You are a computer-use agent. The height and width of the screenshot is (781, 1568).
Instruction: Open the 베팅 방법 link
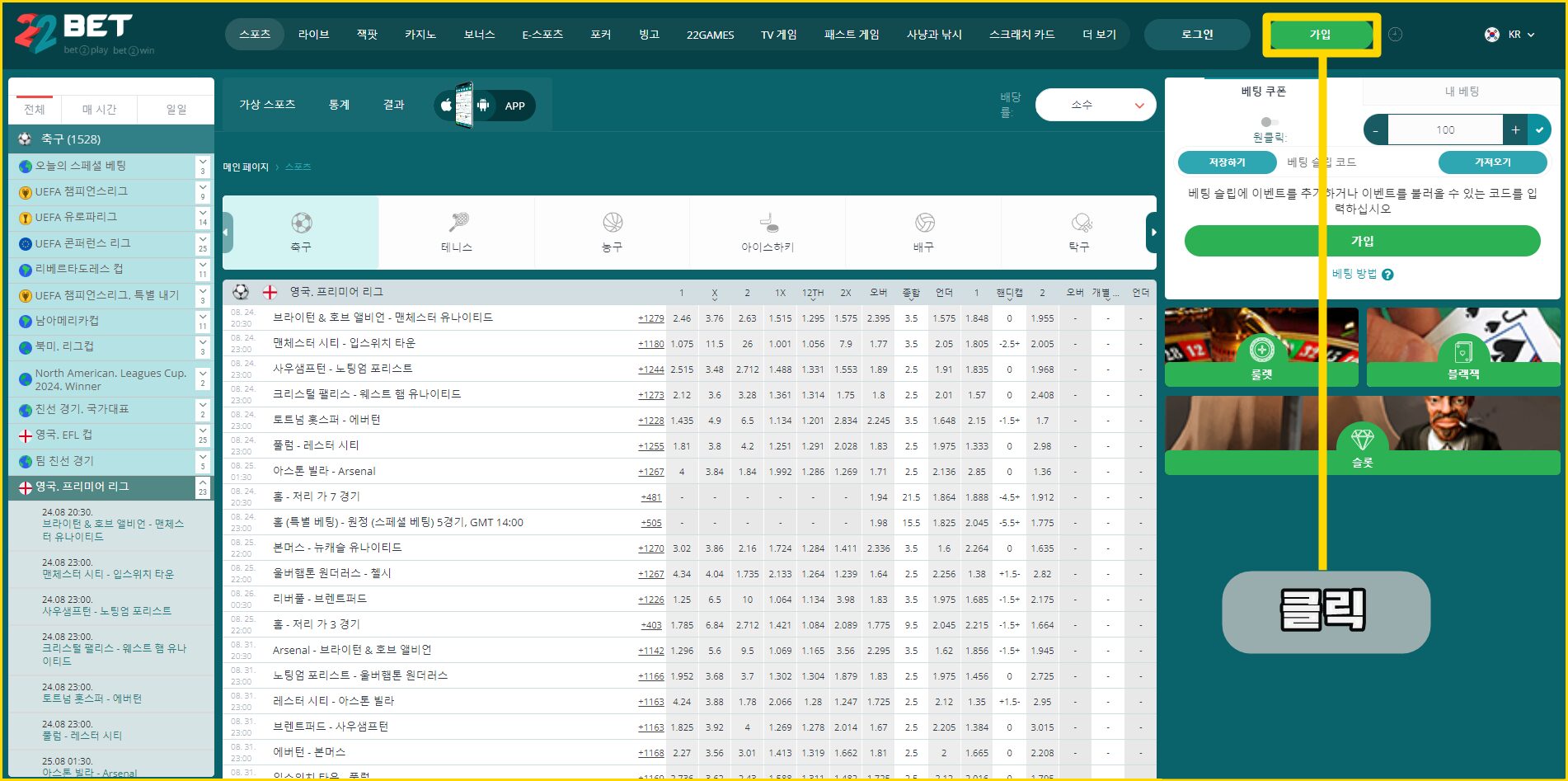click(x=1354, y=274)
